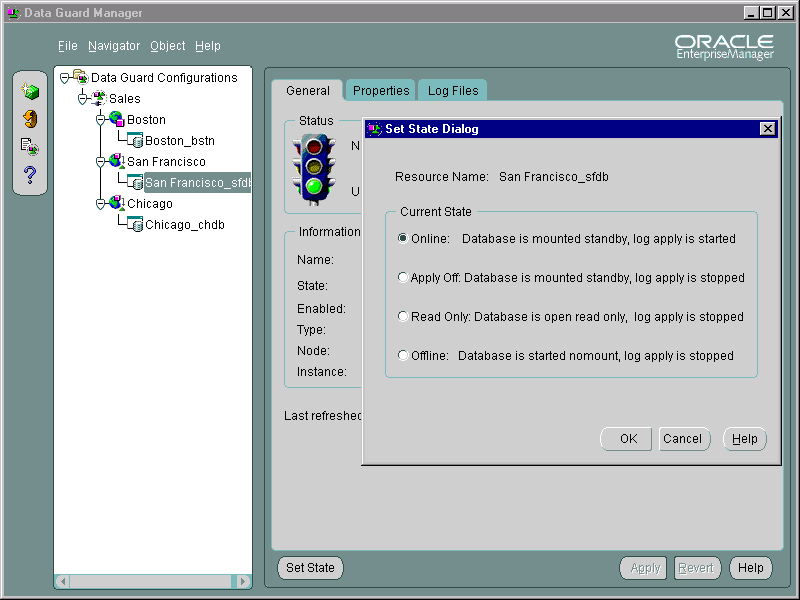Image resolution: width=800 pixels, height=600 pixels.
Task: Select the Apply Off state radio button
Action: (403, 278)
